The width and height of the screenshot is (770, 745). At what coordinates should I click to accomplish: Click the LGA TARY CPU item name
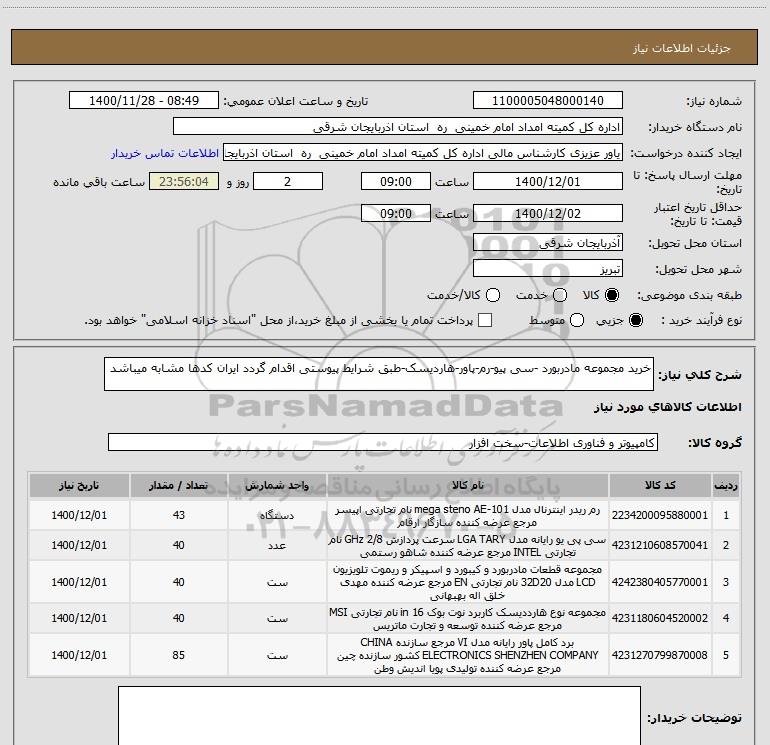468,546
